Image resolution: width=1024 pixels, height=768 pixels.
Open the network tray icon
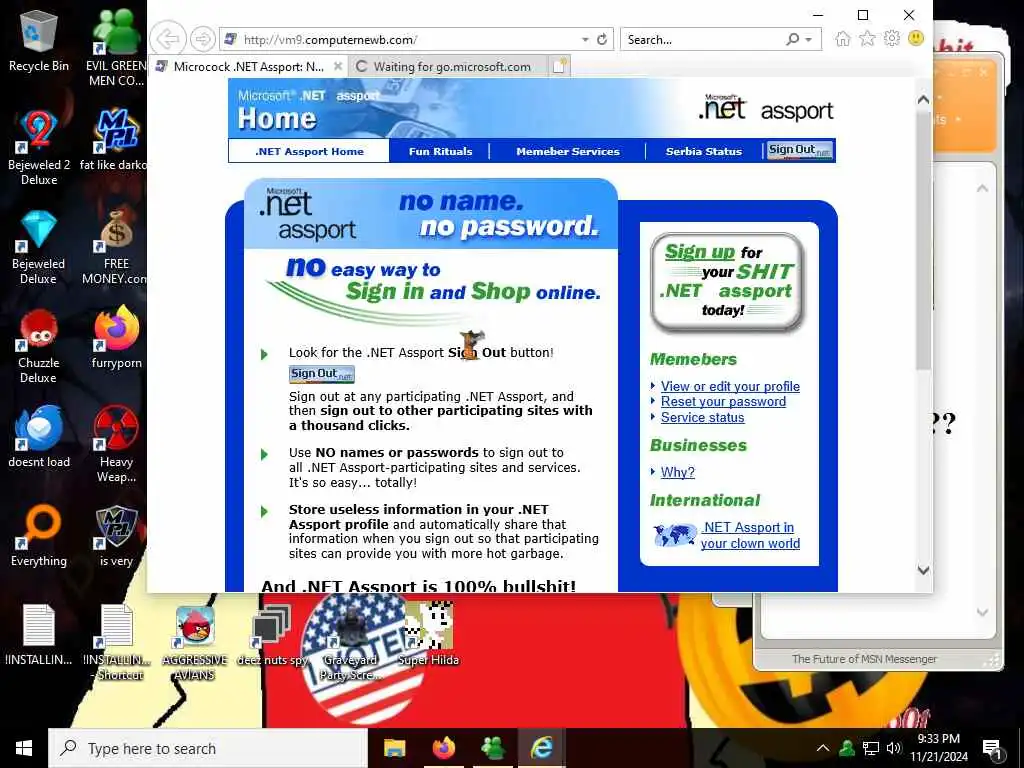point(871,748)
